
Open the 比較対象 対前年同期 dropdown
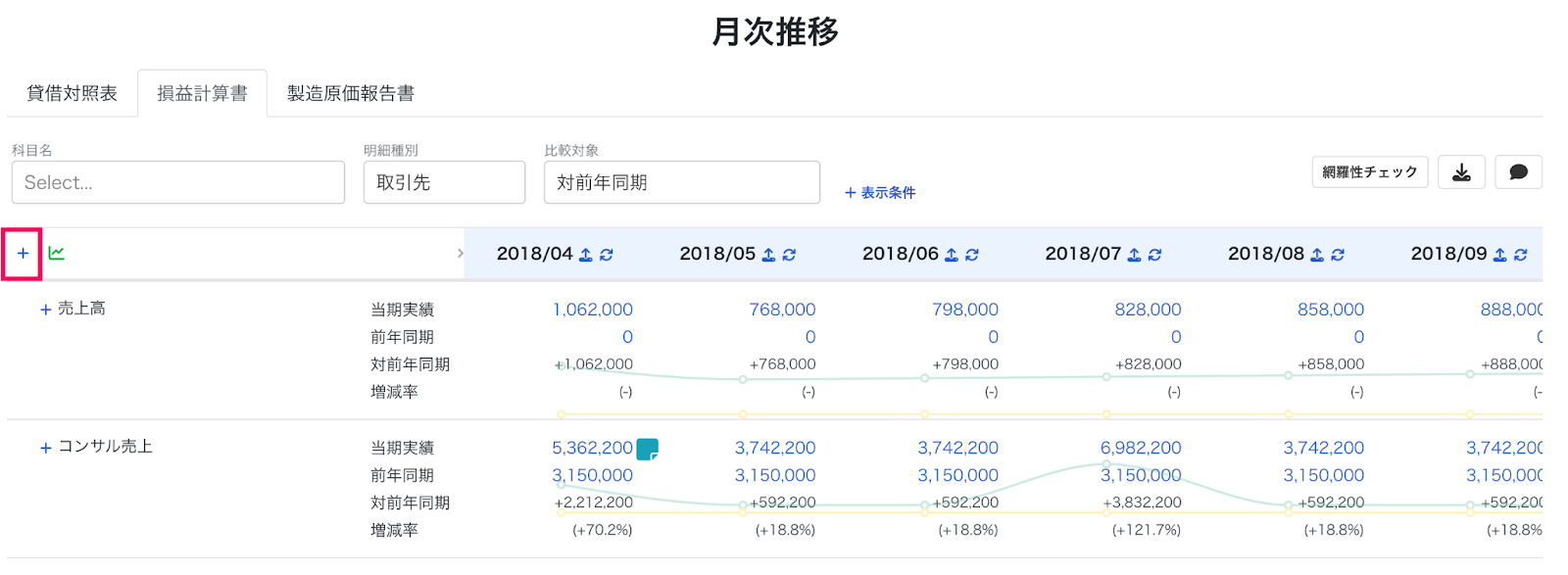(682, 182)
